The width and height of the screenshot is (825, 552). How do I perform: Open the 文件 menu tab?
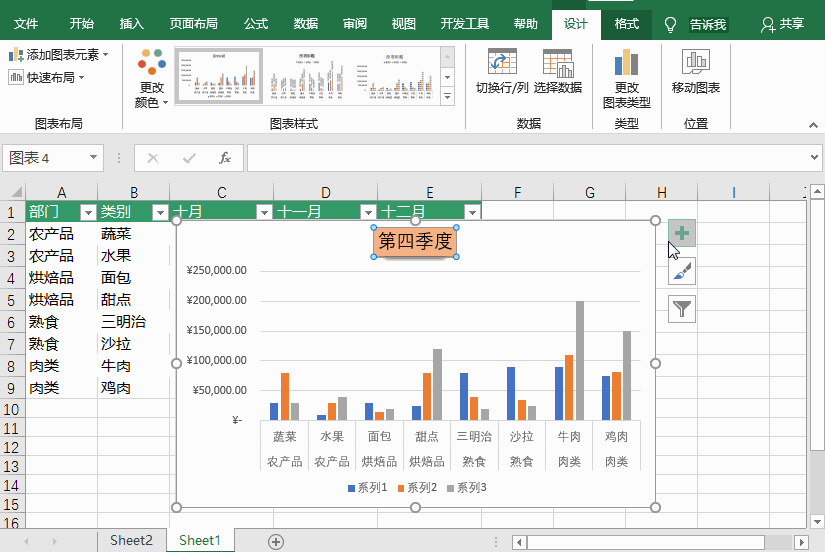point(26,24)
